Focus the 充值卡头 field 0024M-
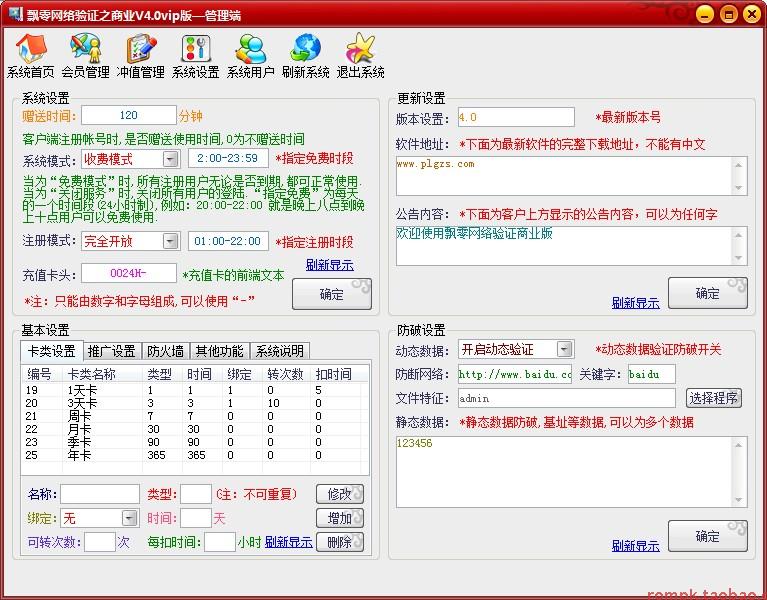 (129, 273)
